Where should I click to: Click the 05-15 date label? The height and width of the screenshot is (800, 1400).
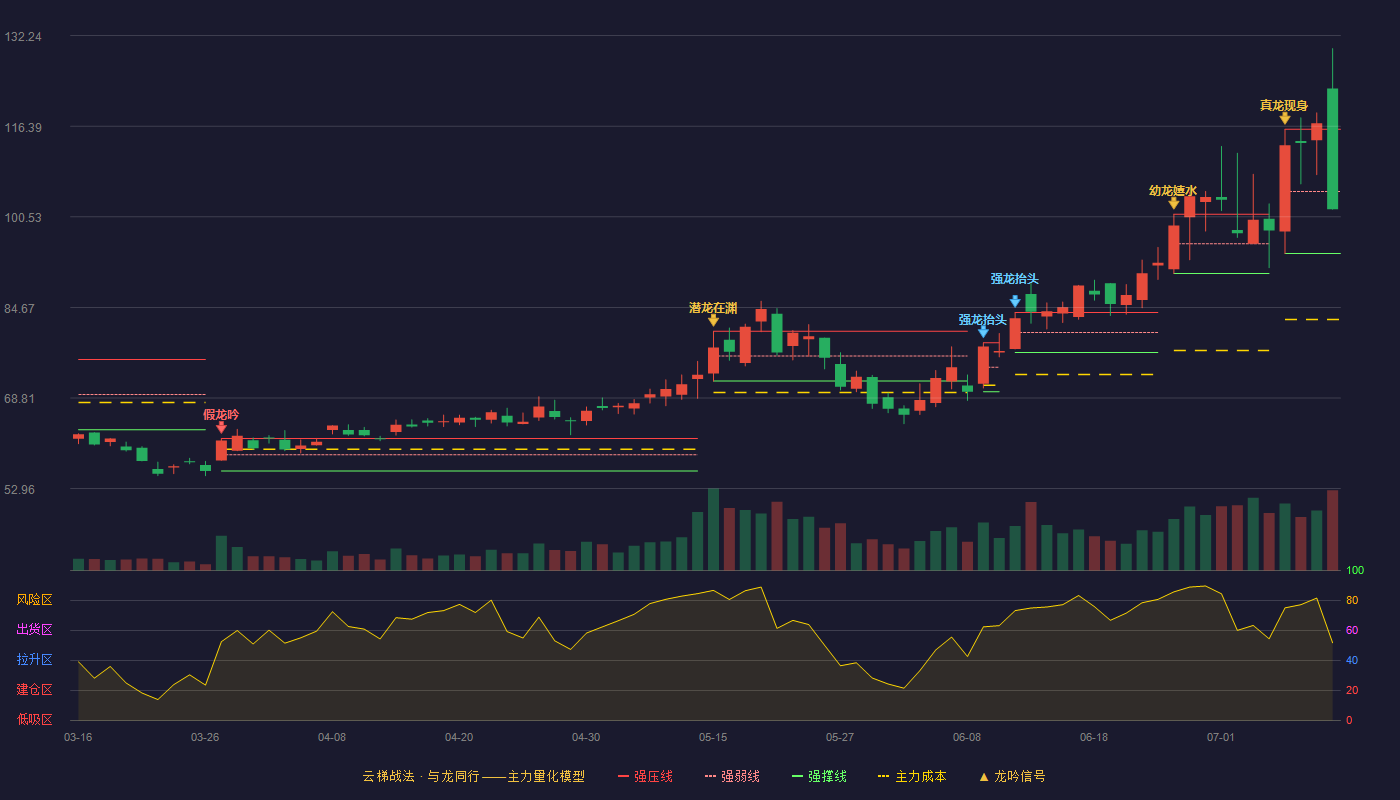[x=713, y=737]
